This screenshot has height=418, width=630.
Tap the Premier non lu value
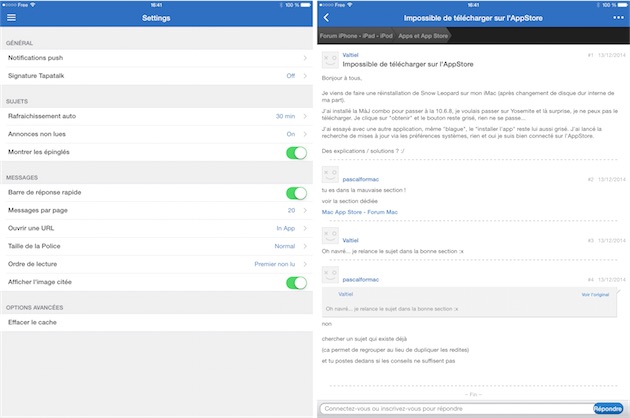pyautogui.click(x=275, y=264)
